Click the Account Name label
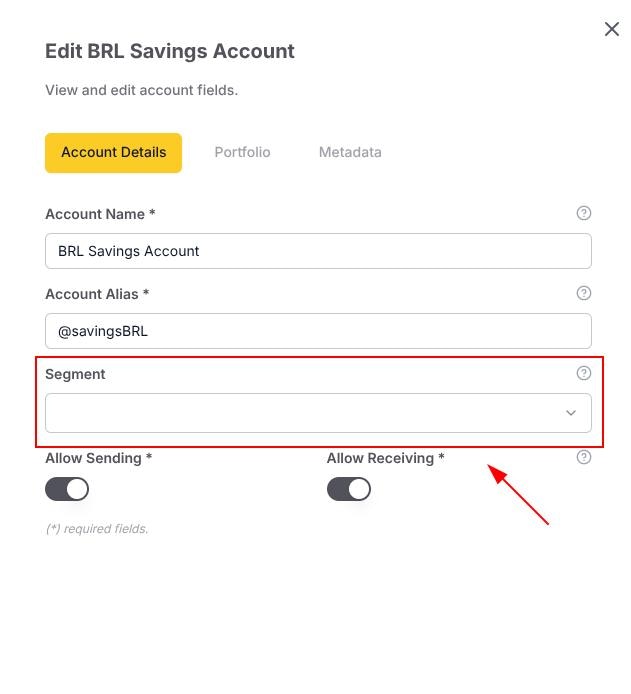 click(100, 214)
